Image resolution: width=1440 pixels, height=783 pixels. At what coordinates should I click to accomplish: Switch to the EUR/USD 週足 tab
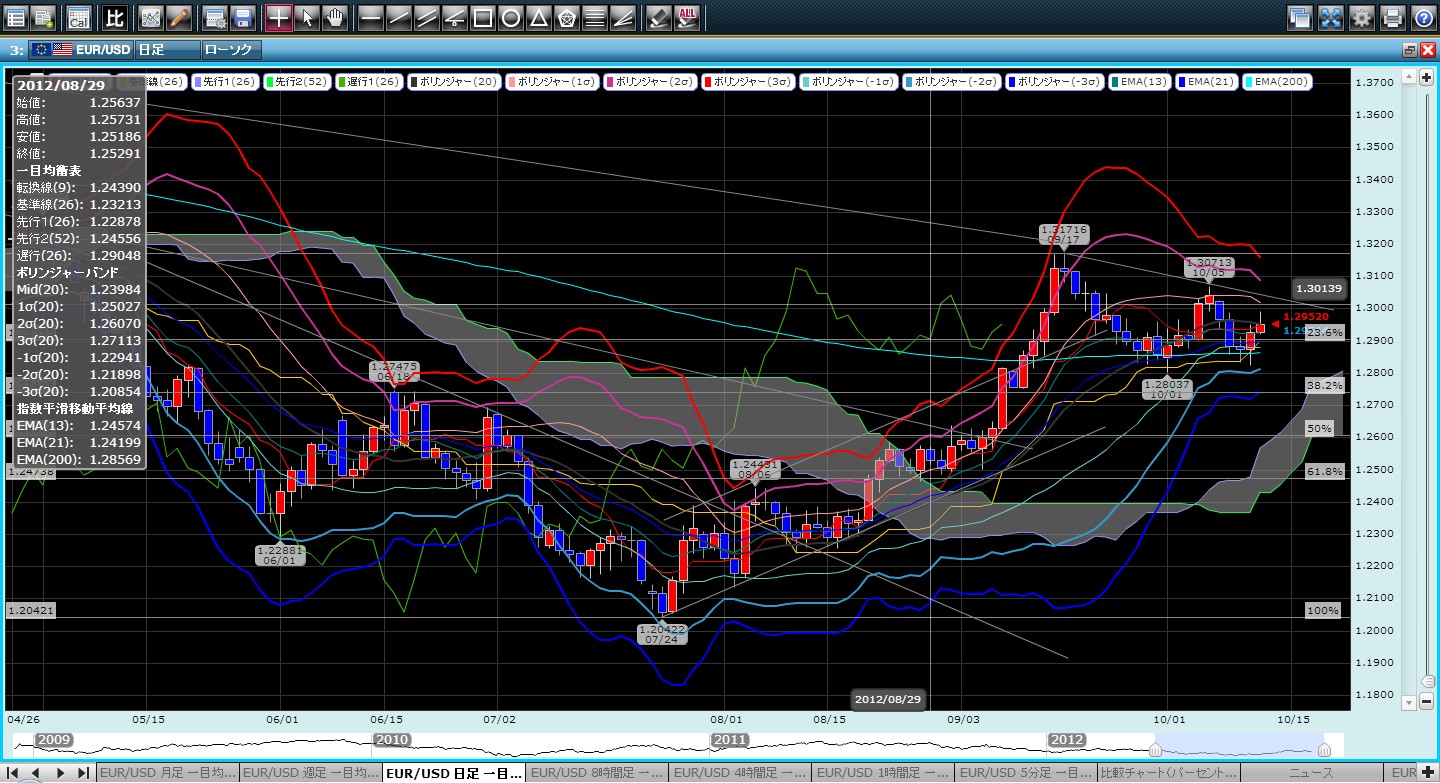coord(311,773)
